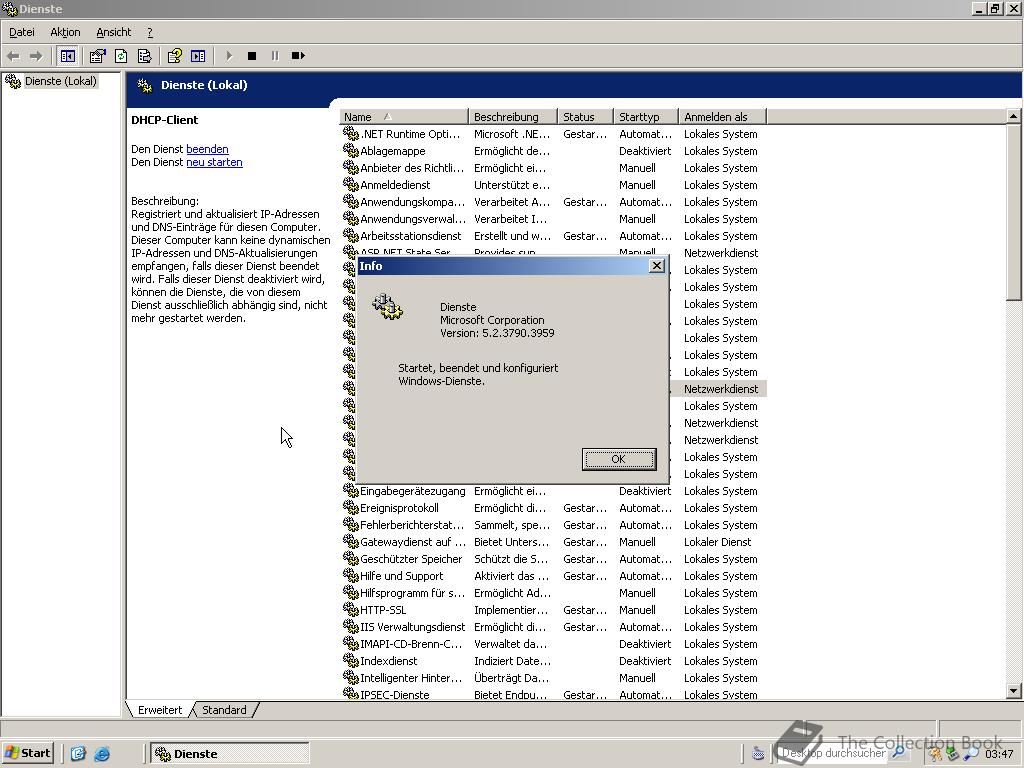This screenshot has height=768, width=1024.
Task: Open the Aktion menu
Action: (65, 32)
